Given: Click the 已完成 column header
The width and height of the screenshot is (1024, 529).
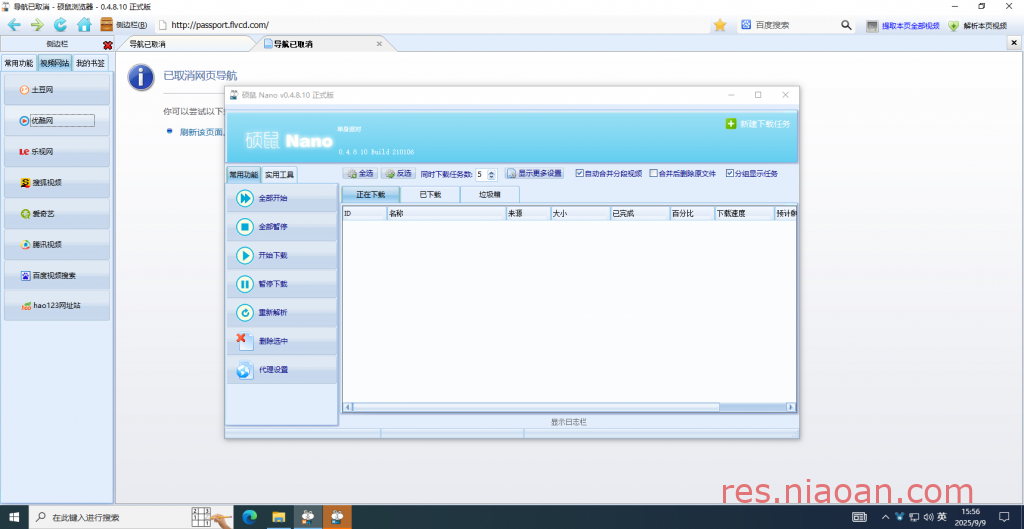Looking at the screenshot, I should pyautogui.click(x=640, y=213).
